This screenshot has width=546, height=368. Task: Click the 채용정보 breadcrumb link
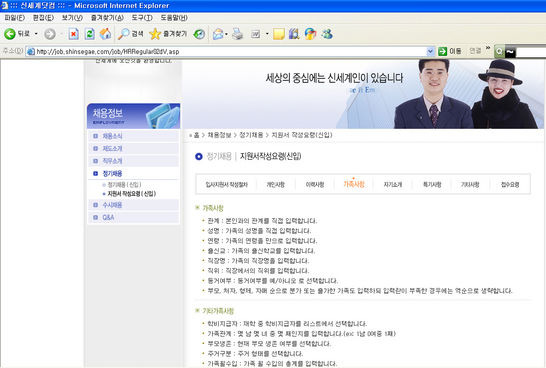219,135
